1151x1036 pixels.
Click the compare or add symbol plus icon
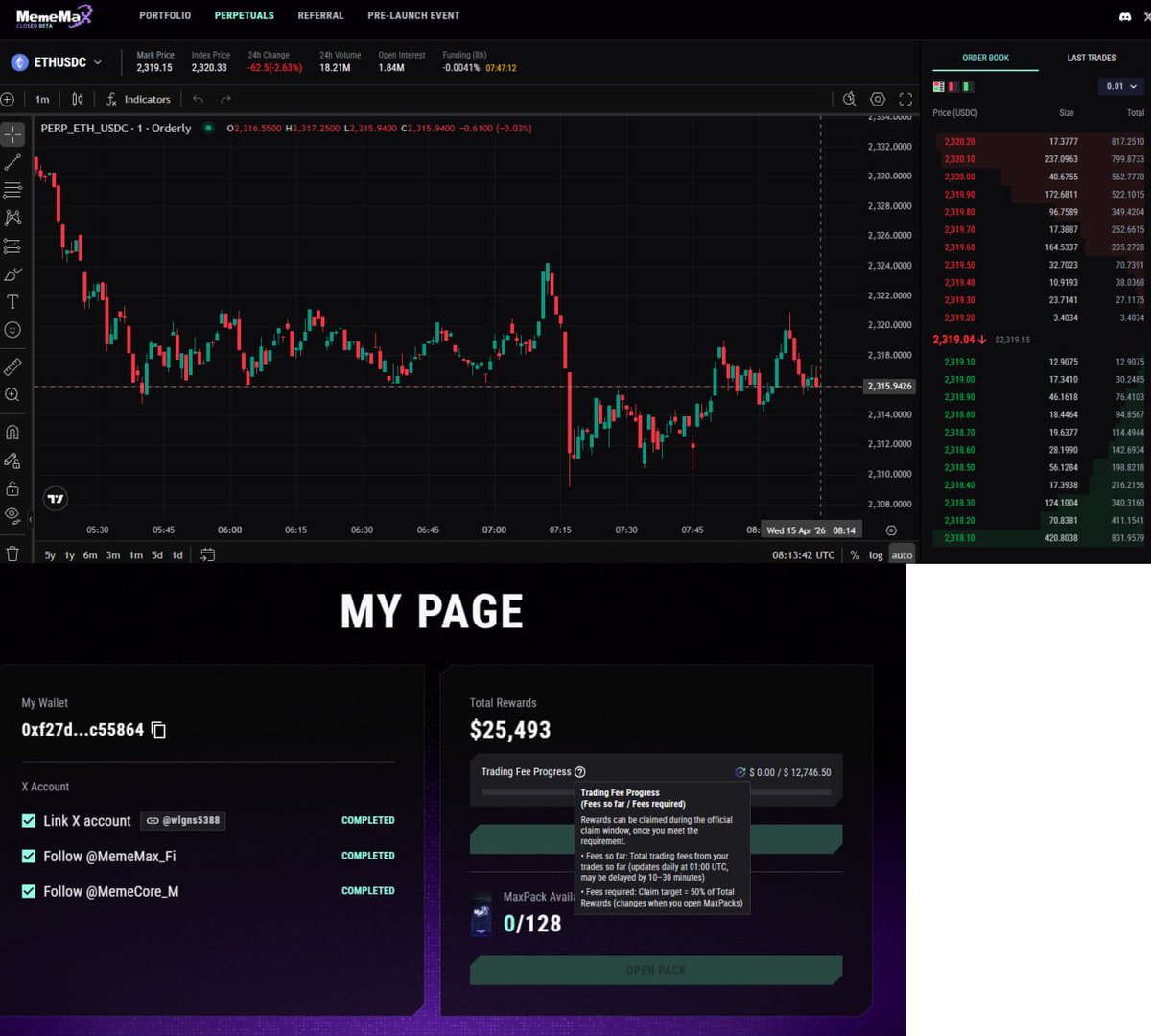tap(7, 99)
